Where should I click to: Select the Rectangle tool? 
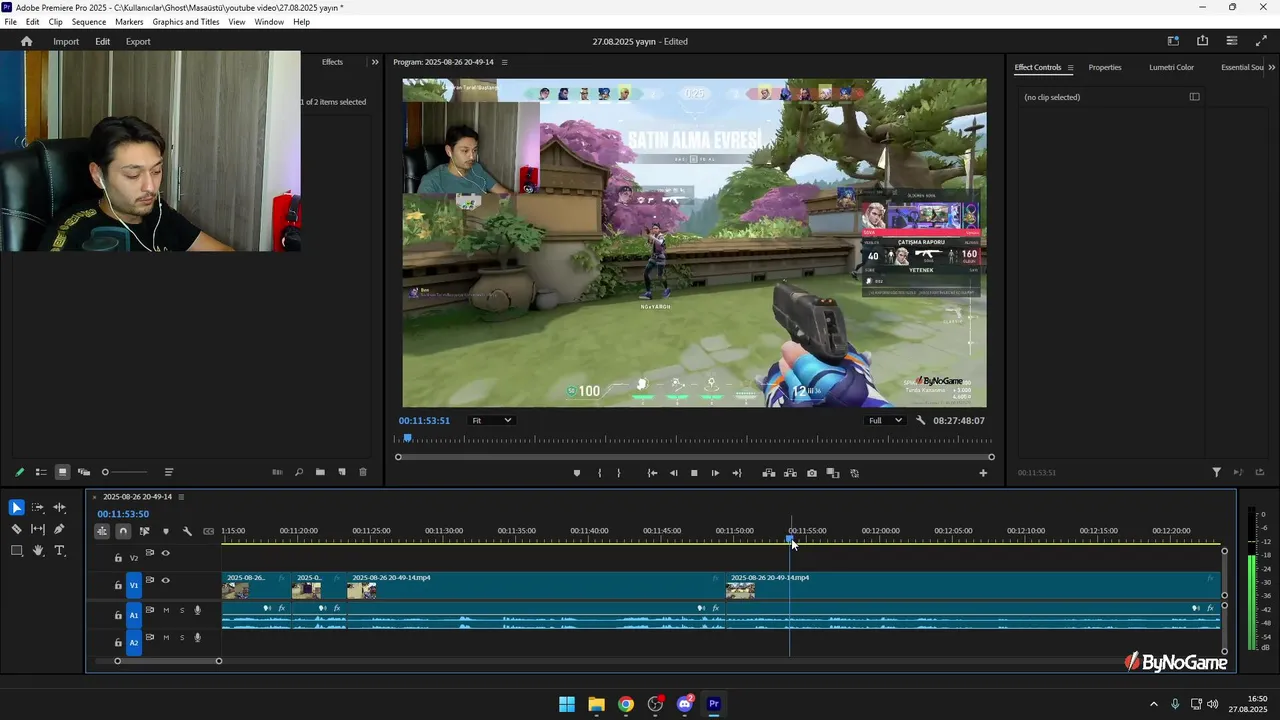(x=17, y=550)
